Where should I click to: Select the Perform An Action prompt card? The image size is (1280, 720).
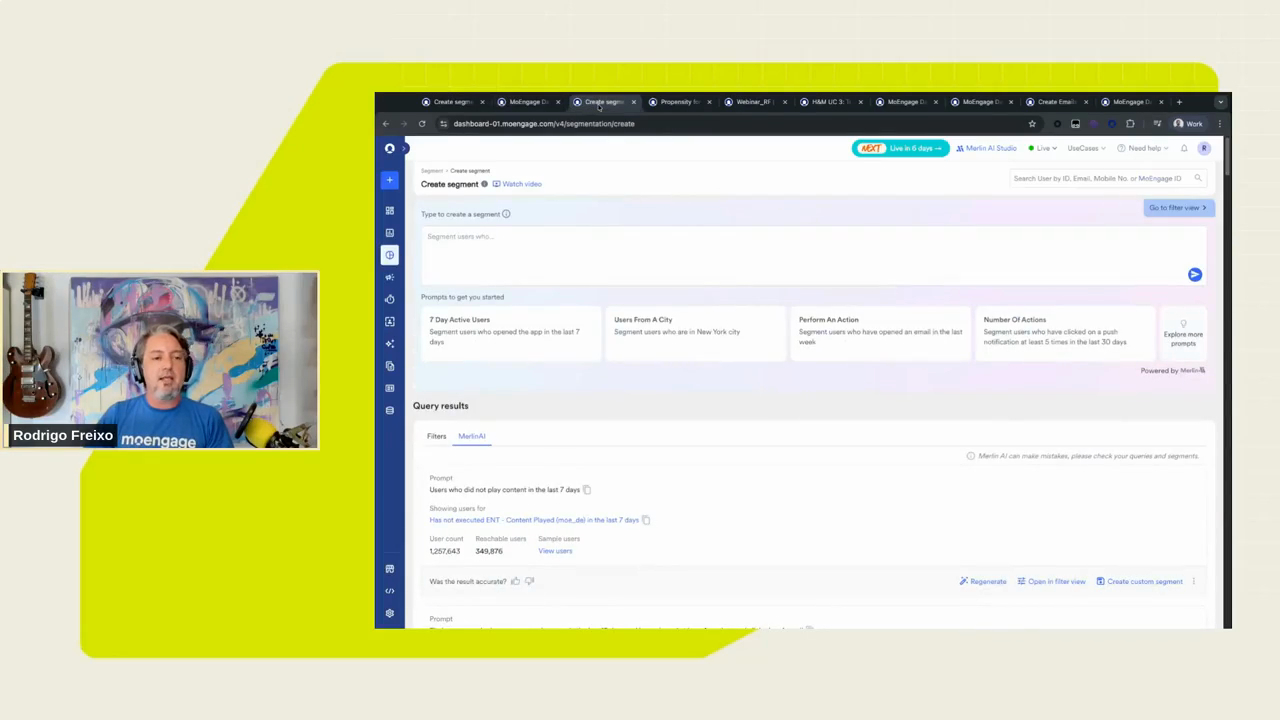point(880,333)
